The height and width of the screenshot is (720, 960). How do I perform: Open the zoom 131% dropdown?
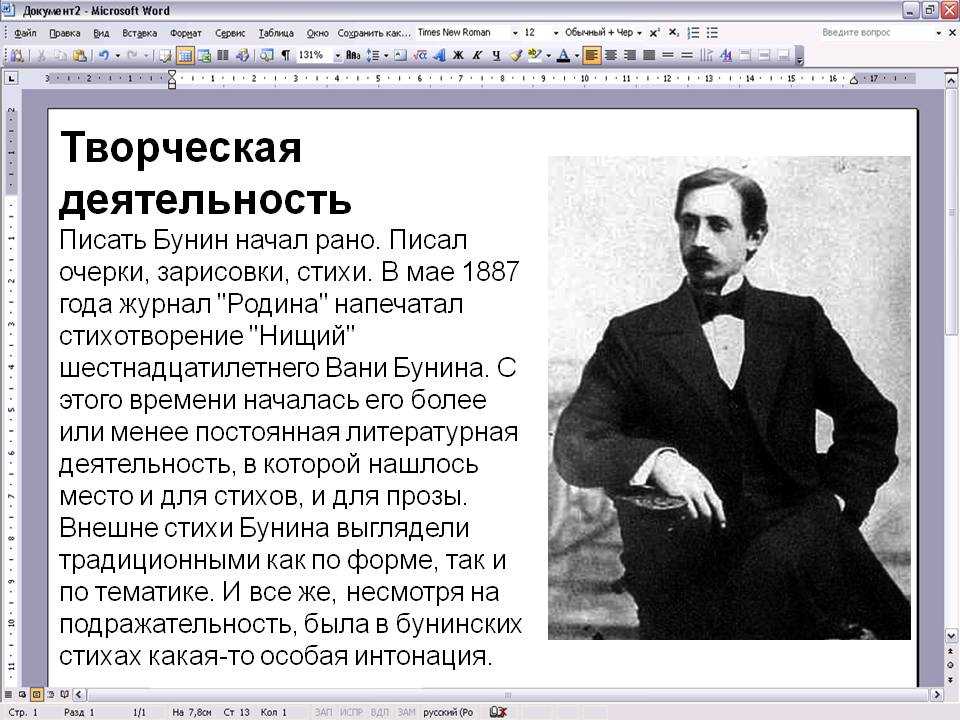[x=337, y=55]
